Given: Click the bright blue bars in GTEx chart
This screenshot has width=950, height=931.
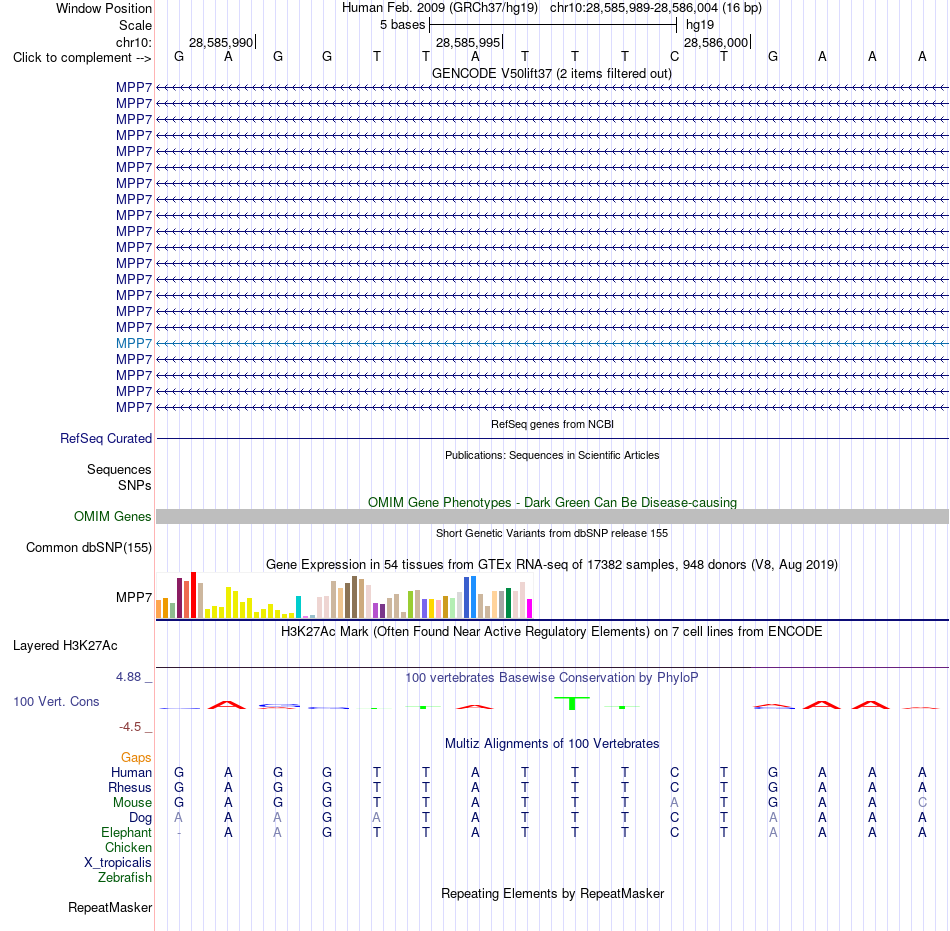Looking at the screenshot, I should pos(470,597).
